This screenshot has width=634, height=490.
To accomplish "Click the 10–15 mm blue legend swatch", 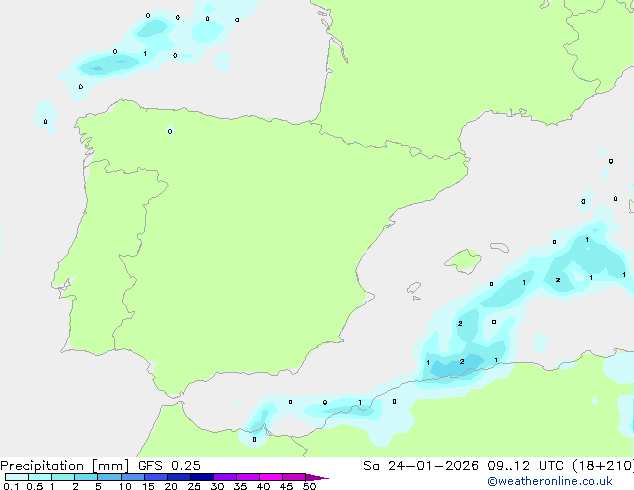I will 133,477.
